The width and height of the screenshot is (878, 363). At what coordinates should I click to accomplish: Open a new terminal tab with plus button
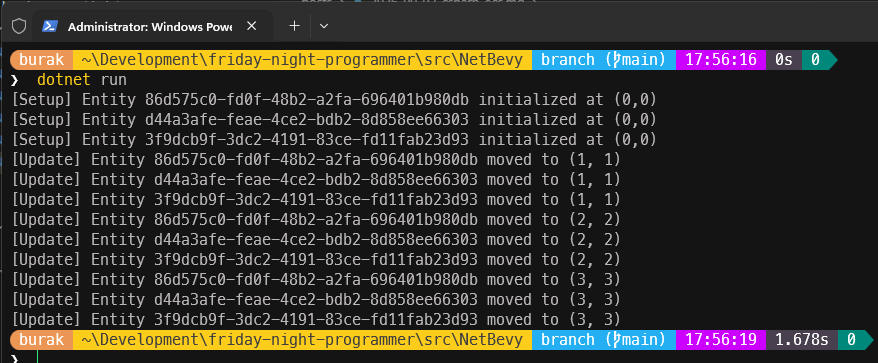pos(294,26)
